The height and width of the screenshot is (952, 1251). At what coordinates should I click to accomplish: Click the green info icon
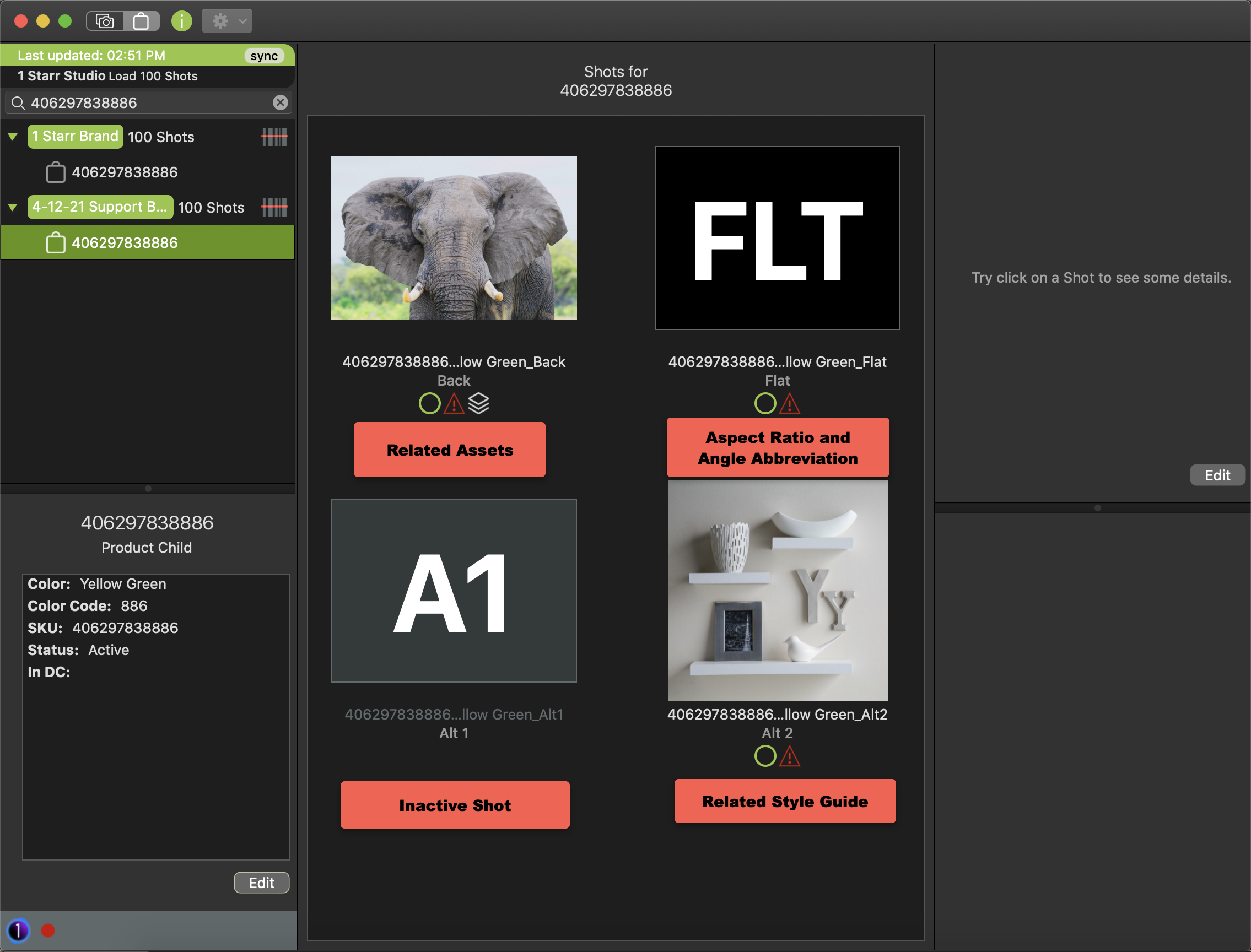click(x=181, y=21)
